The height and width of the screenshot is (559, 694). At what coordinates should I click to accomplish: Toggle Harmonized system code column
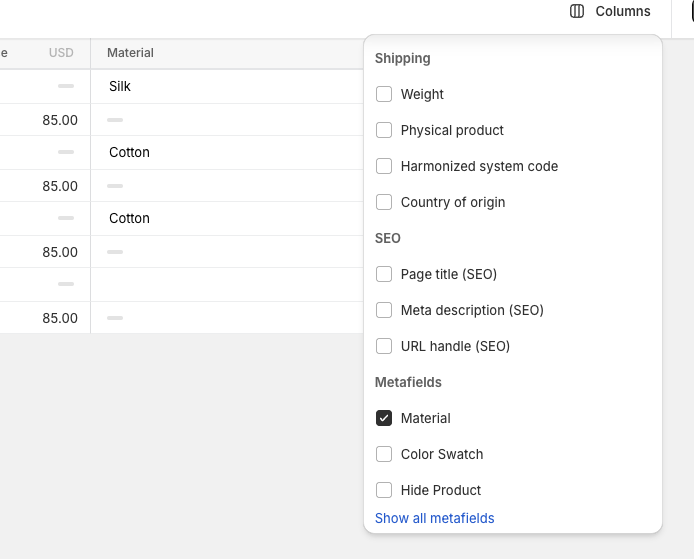384,166
